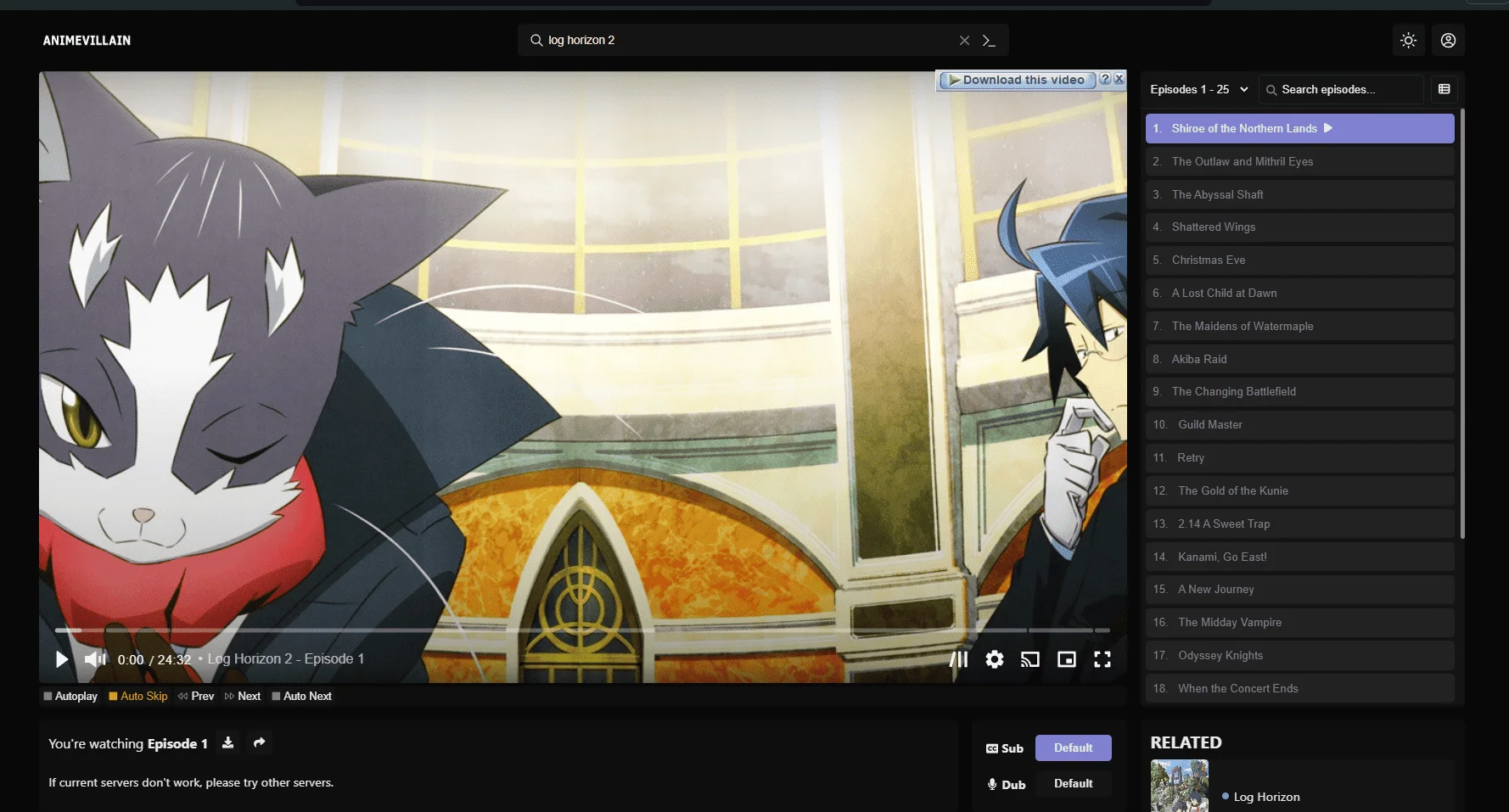
Task: Click the chapter skip icon beside the settings gear
Action: (958, 659)
